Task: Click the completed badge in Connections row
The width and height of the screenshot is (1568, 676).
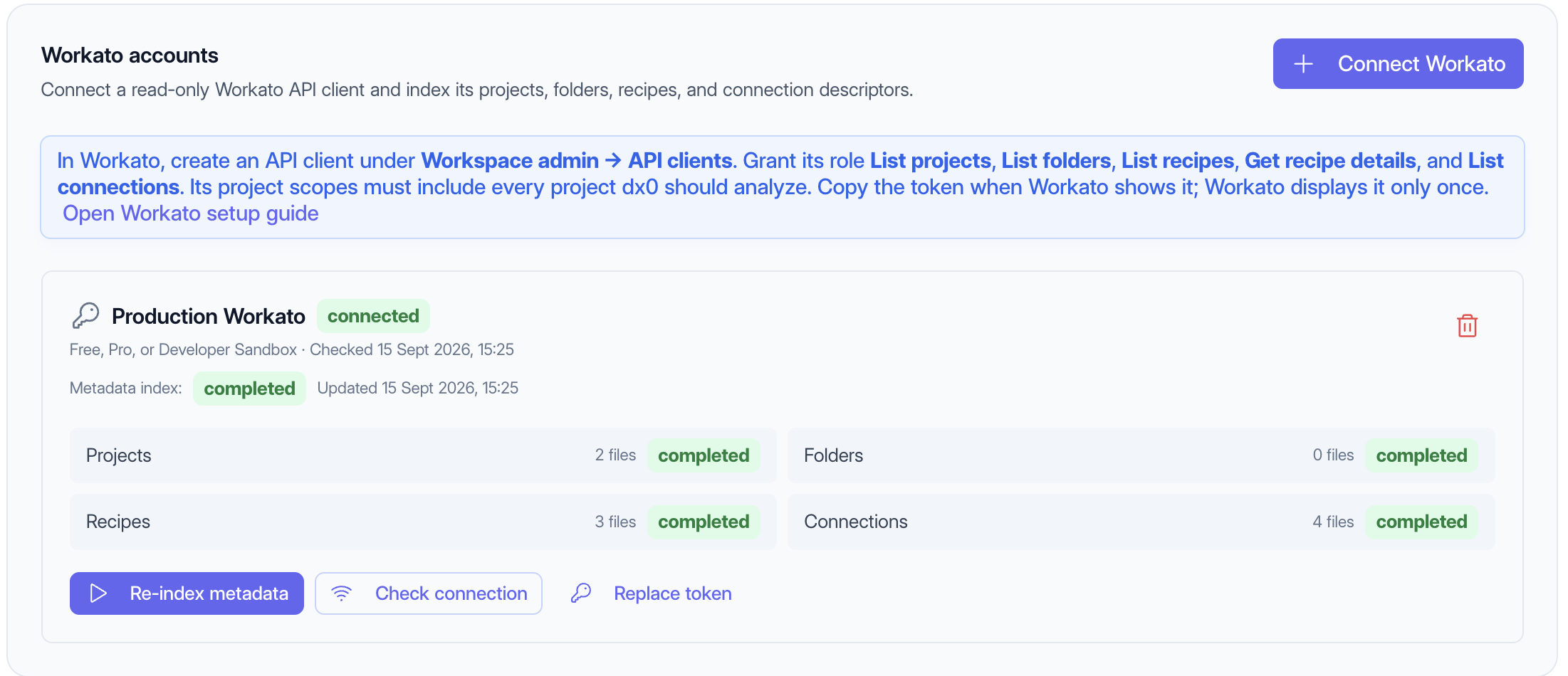Action: pos(1421,522)
